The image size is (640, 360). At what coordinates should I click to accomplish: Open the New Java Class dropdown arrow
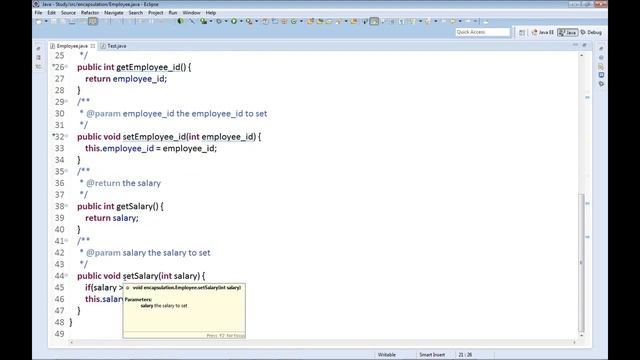[x=301, y=21]
